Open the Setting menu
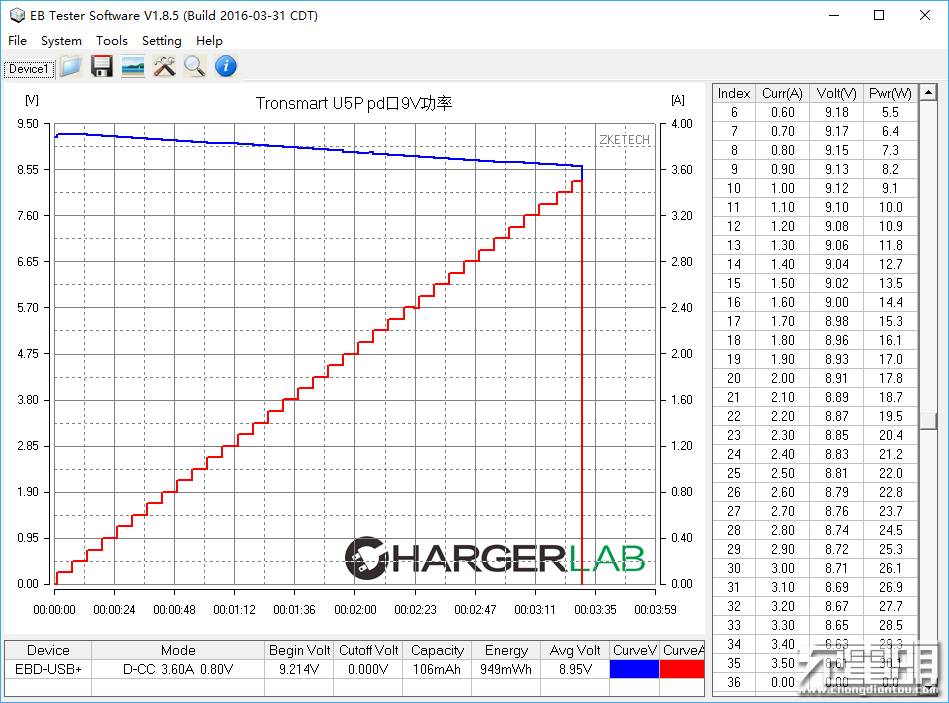The image size is (949, 703). pos(162,41)
